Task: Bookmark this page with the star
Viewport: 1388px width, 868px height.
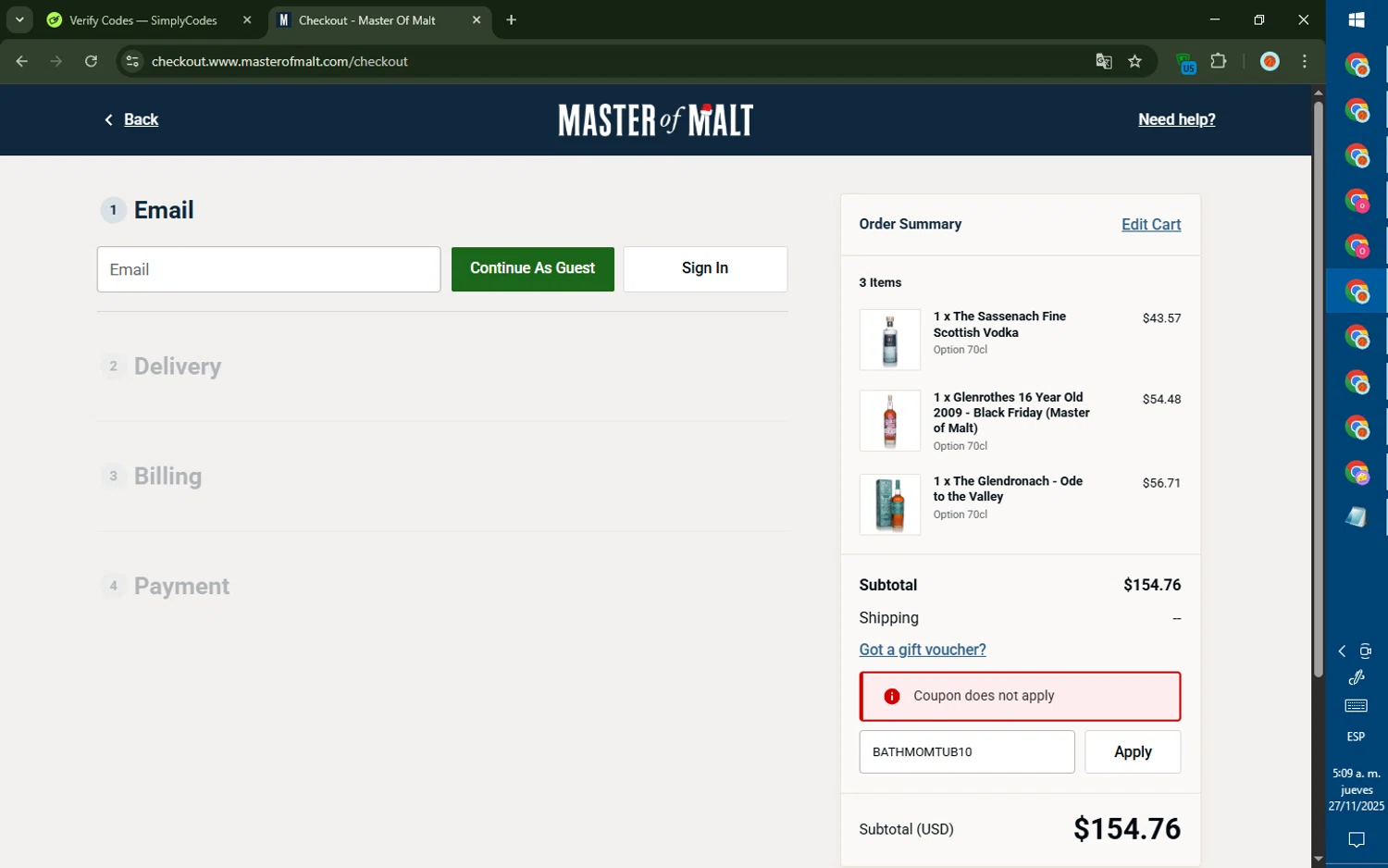Action: tap(1135, 62)
